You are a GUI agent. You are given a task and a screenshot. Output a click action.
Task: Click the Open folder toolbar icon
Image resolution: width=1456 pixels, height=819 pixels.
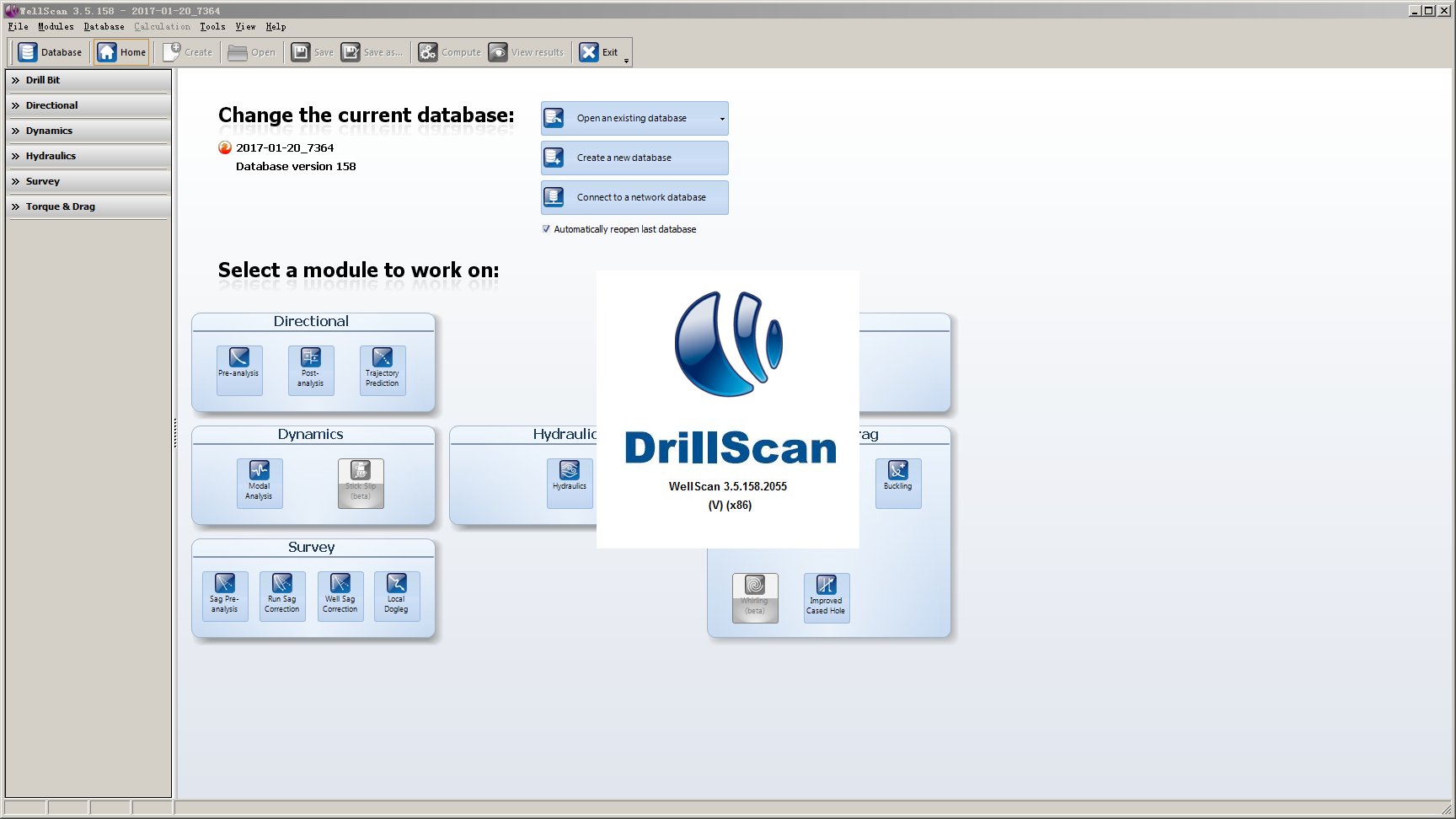tap(252, 52)
